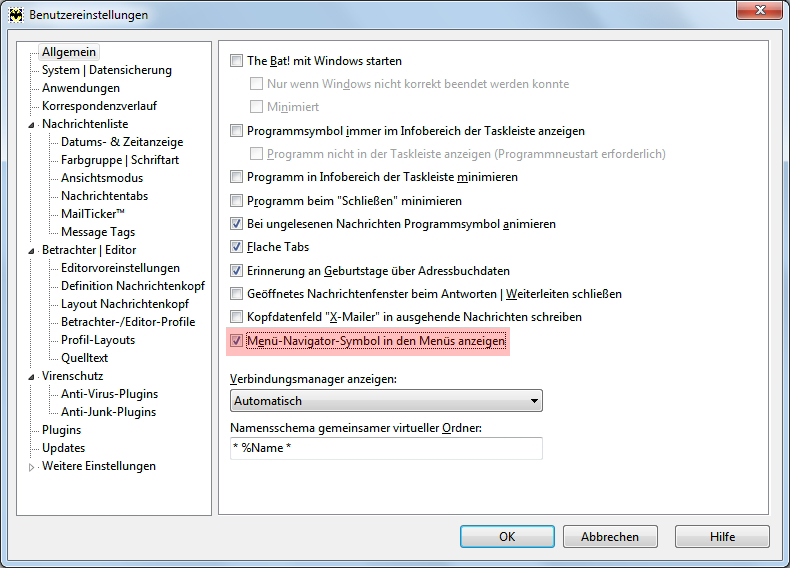Click the Namensschema virtueller Ordner text field
The width and height of the screenshot is (790, 568).
386,448
